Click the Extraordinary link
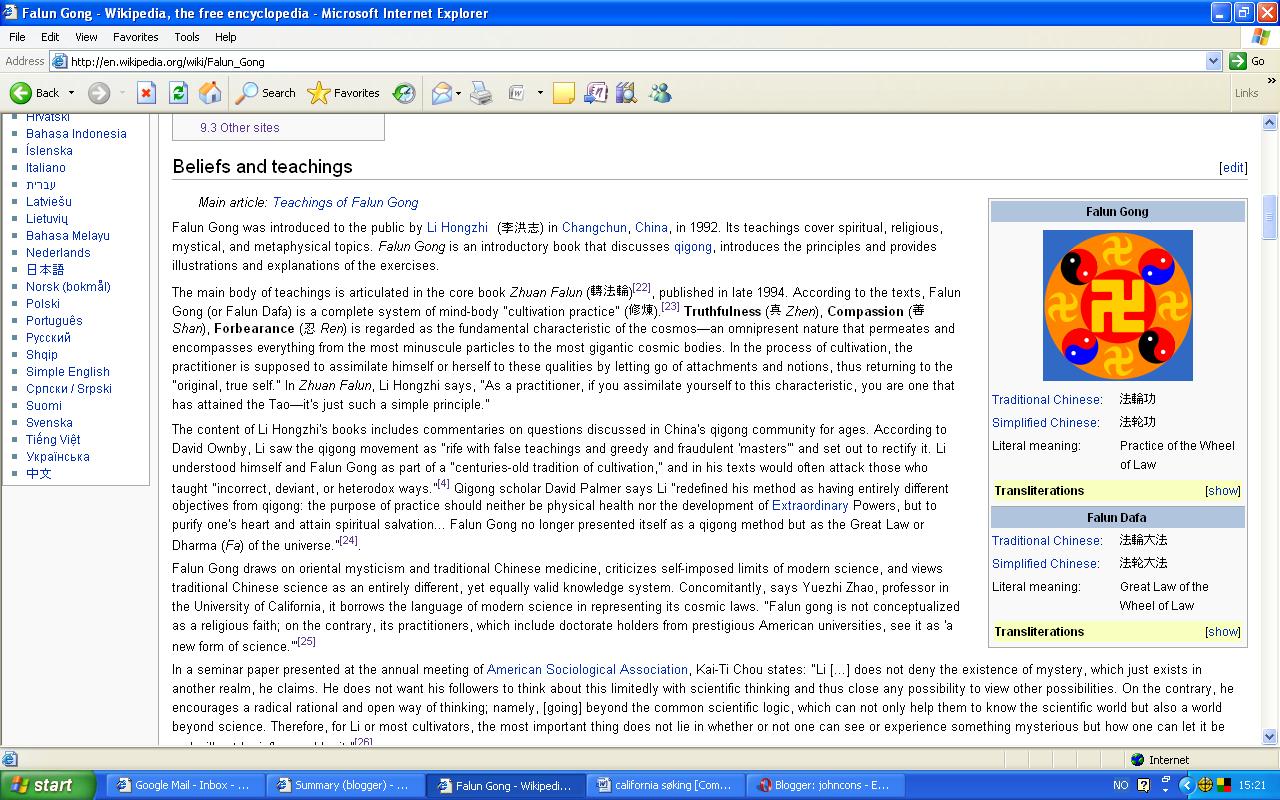Image resolution: width=1280 pixels, height=800 pixels. point(810,506)
